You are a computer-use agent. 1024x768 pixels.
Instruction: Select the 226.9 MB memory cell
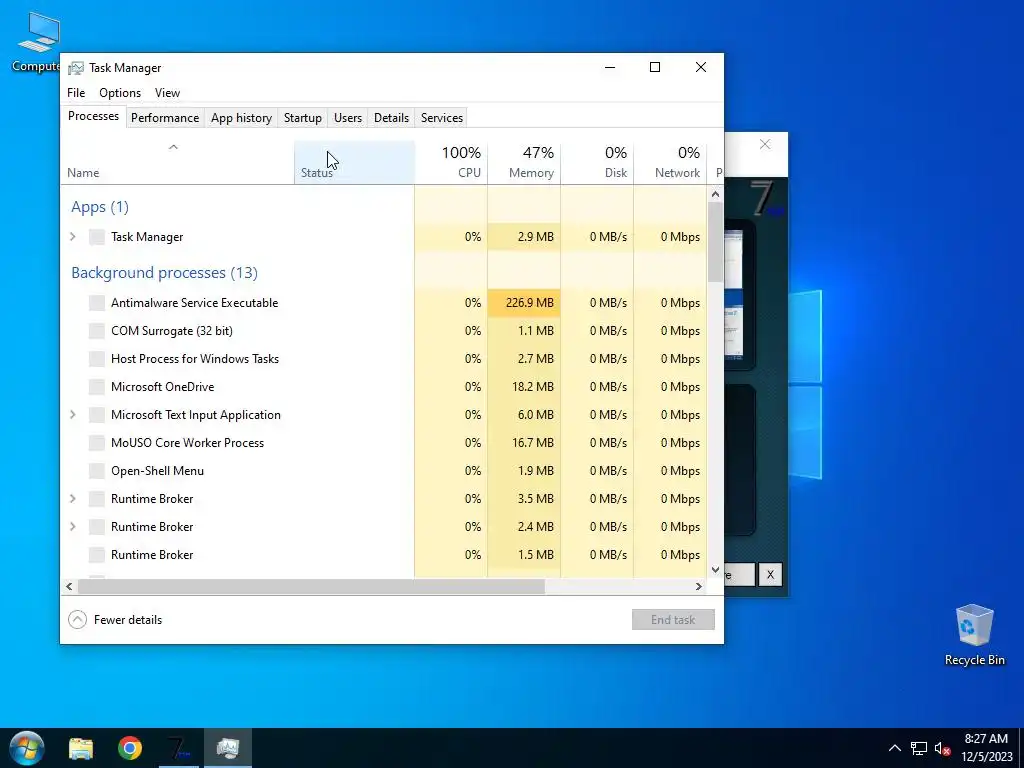[x=524, y=302]
